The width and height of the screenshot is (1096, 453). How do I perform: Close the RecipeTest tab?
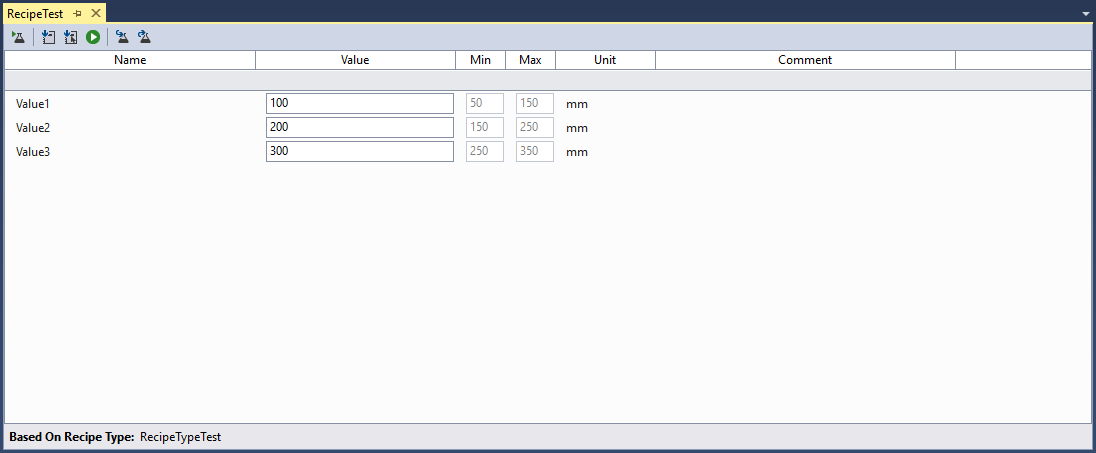tap(96, 13)
